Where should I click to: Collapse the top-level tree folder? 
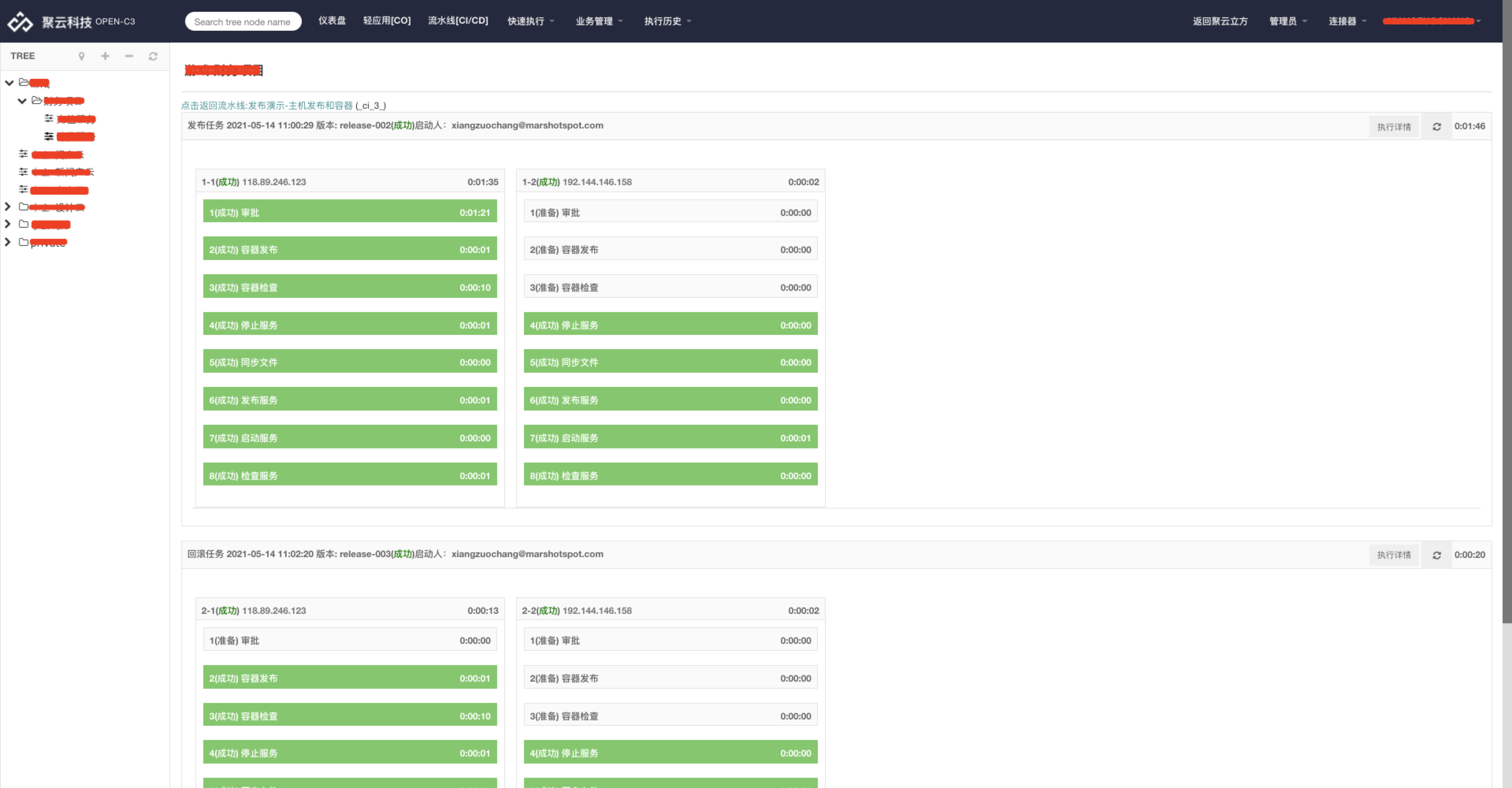[x=9, y=83]
